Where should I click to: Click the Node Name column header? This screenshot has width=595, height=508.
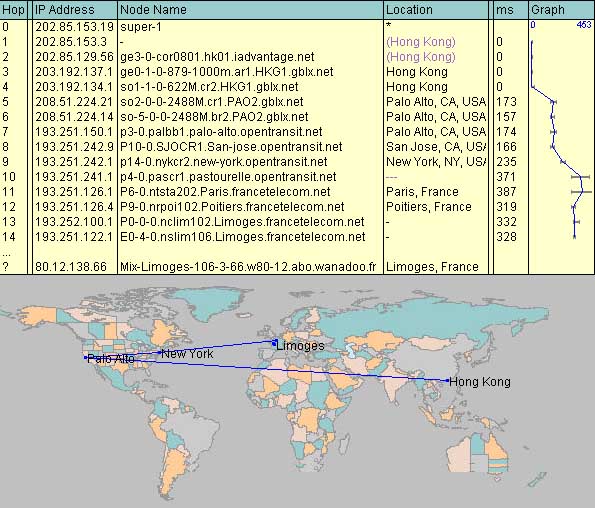(250, 10)
